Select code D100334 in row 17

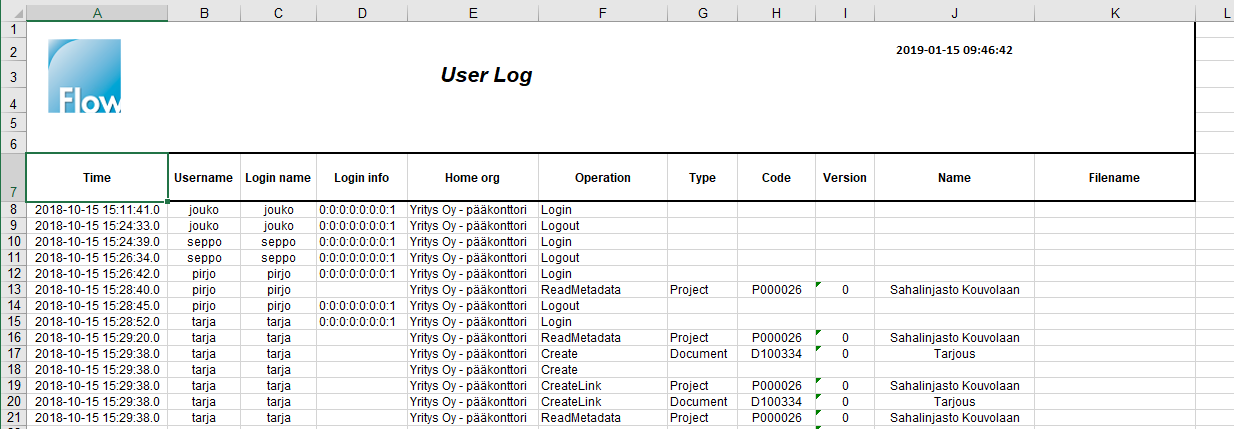[x=776, y=354]
